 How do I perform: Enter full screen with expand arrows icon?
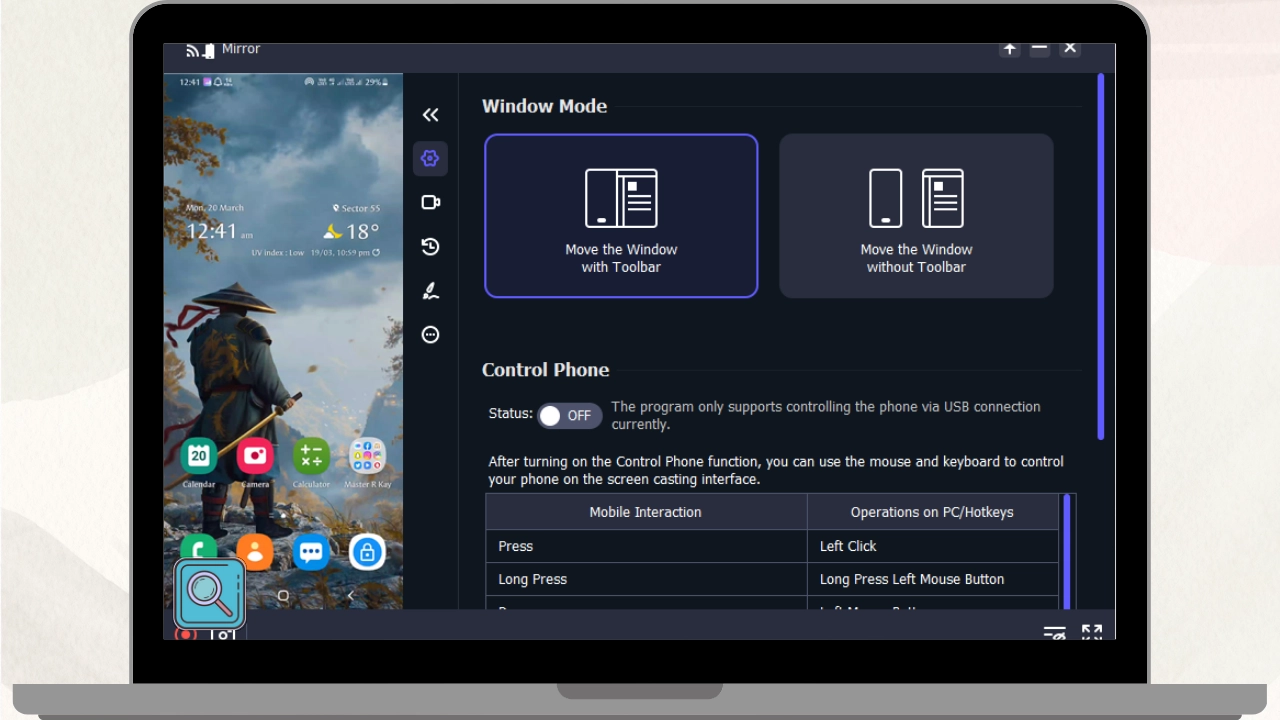point(1092,632)
